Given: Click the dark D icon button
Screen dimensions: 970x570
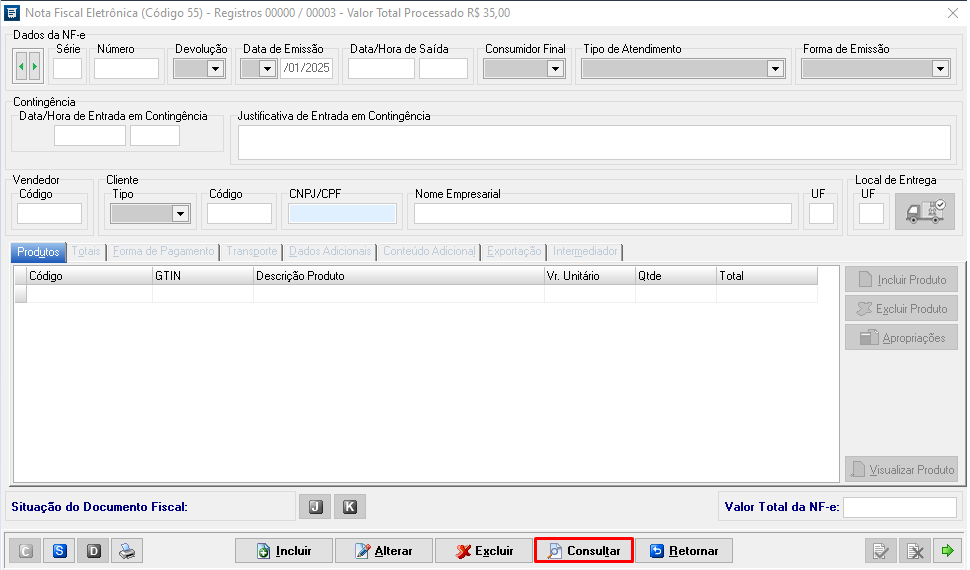Looking at the screenshot, I should coord(93,551).
